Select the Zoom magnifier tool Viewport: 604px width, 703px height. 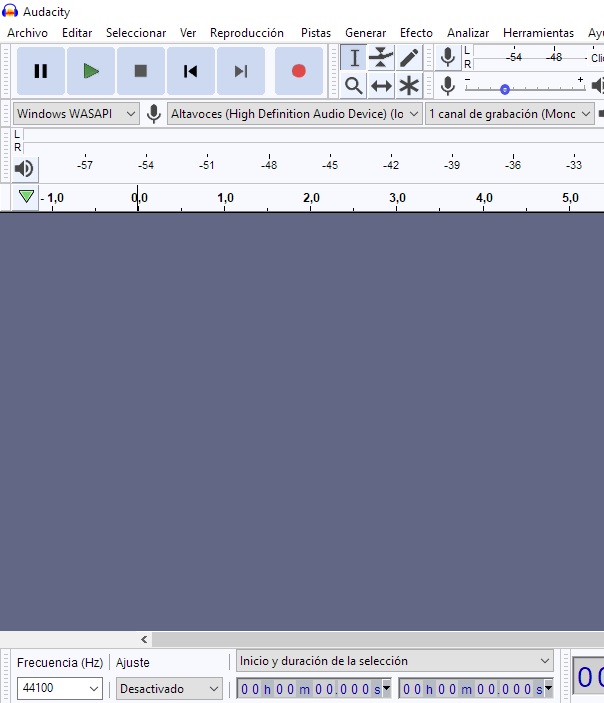tap(353, 85)
